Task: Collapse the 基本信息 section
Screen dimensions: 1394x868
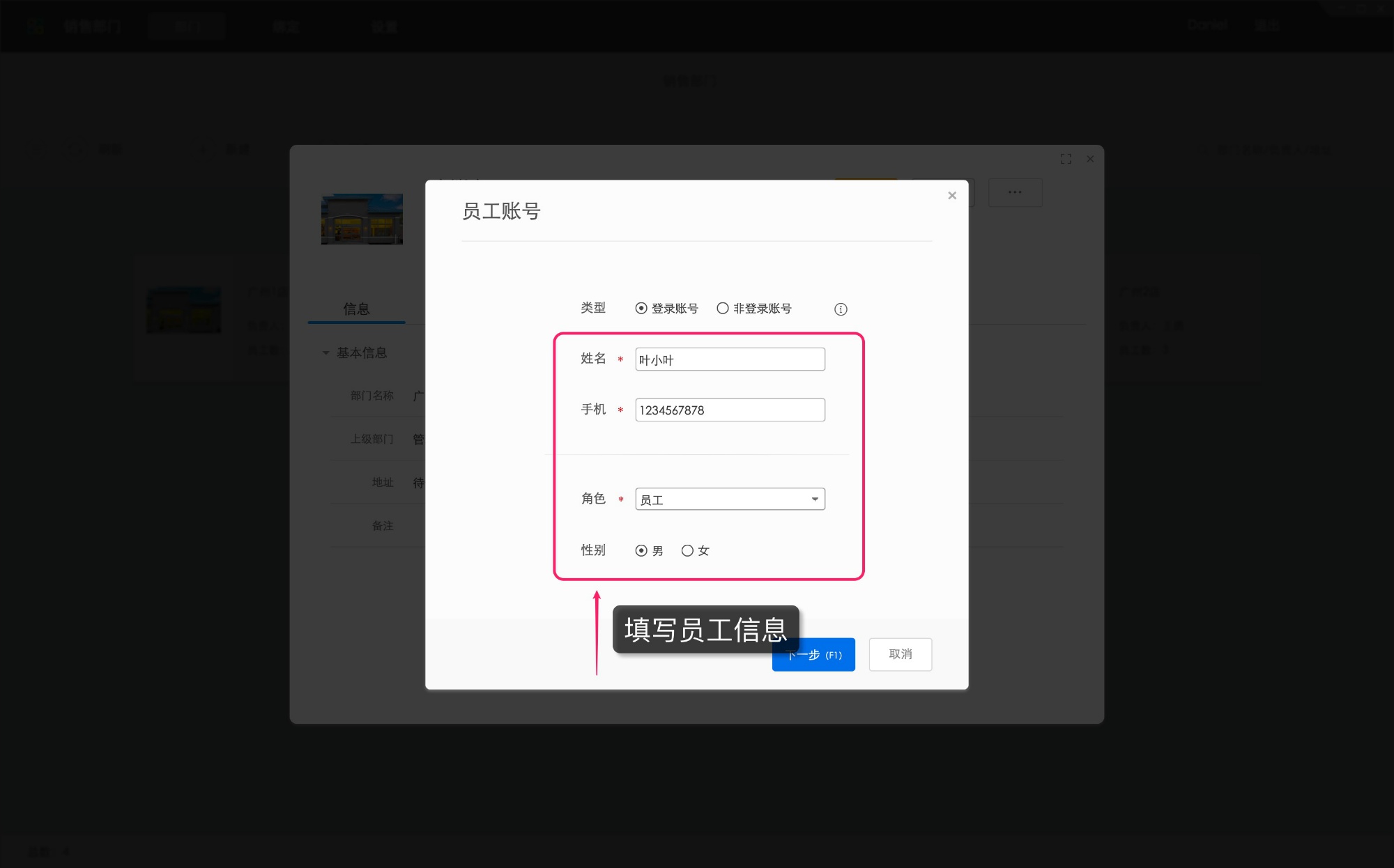Action: (325, 352)
